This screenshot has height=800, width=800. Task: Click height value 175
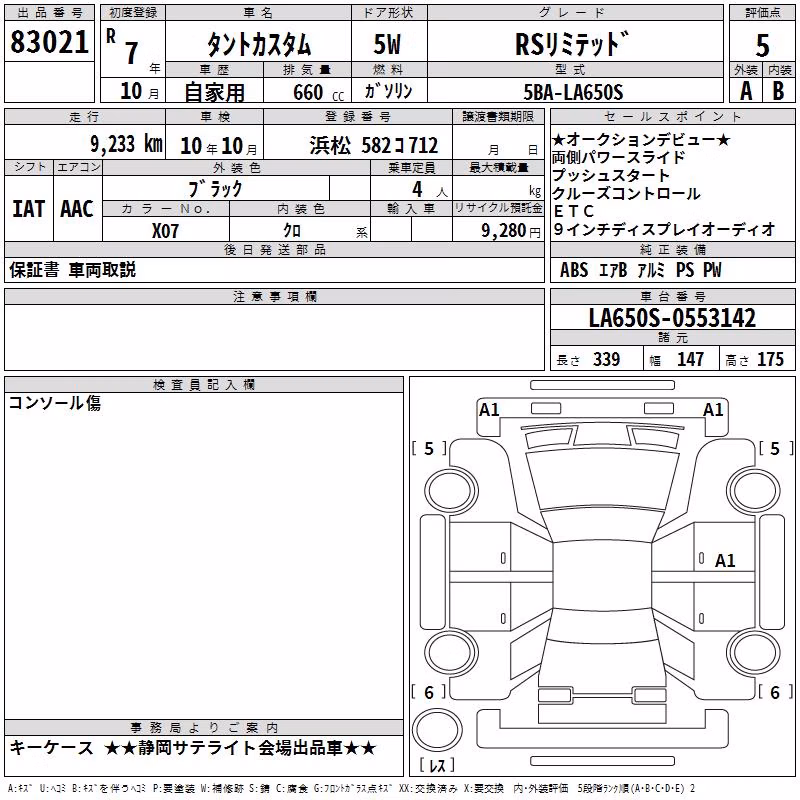[x=770, y=359]
